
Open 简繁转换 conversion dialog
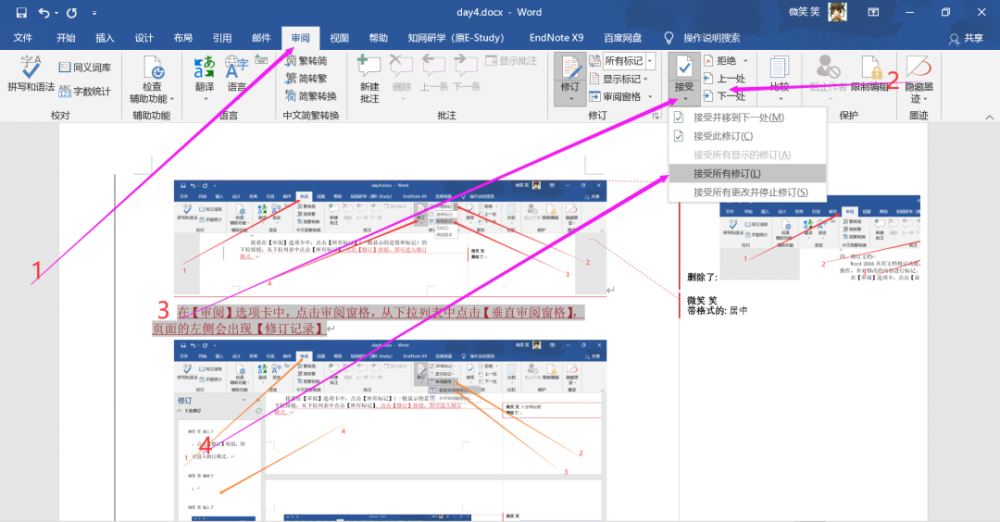tap(311, 96)
